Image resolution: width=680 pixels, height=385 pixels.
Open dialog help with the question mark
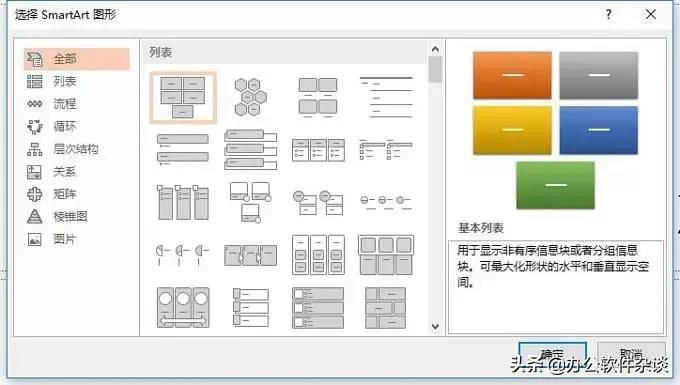coord(608,14)
